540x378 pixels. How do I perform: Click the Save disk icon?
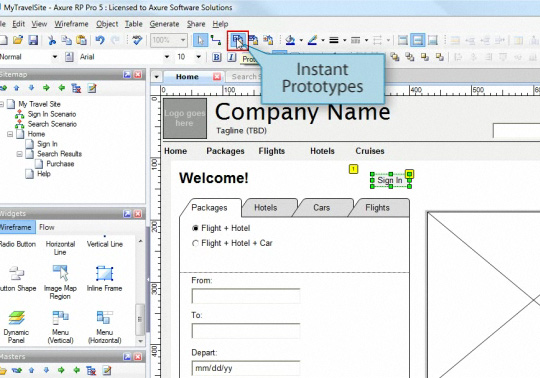tap(33, 40)
